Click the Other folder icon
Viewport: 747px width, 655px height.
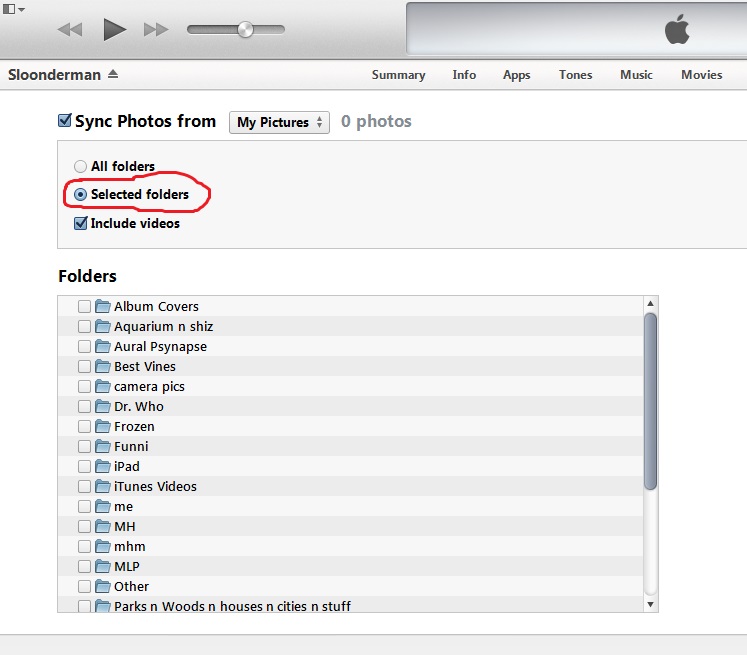(102, 586)
